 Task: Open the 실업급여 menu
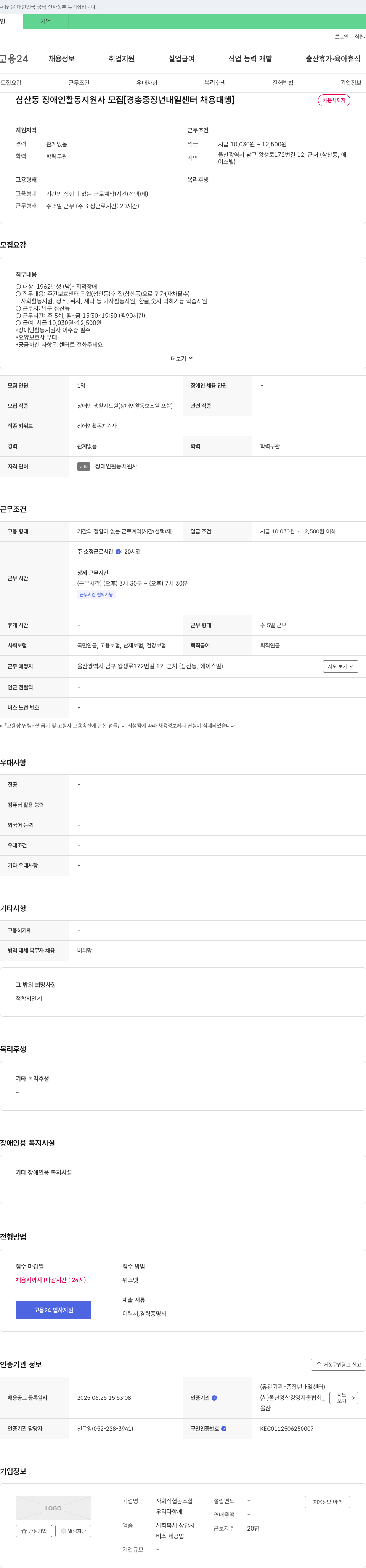pos(181,58)
